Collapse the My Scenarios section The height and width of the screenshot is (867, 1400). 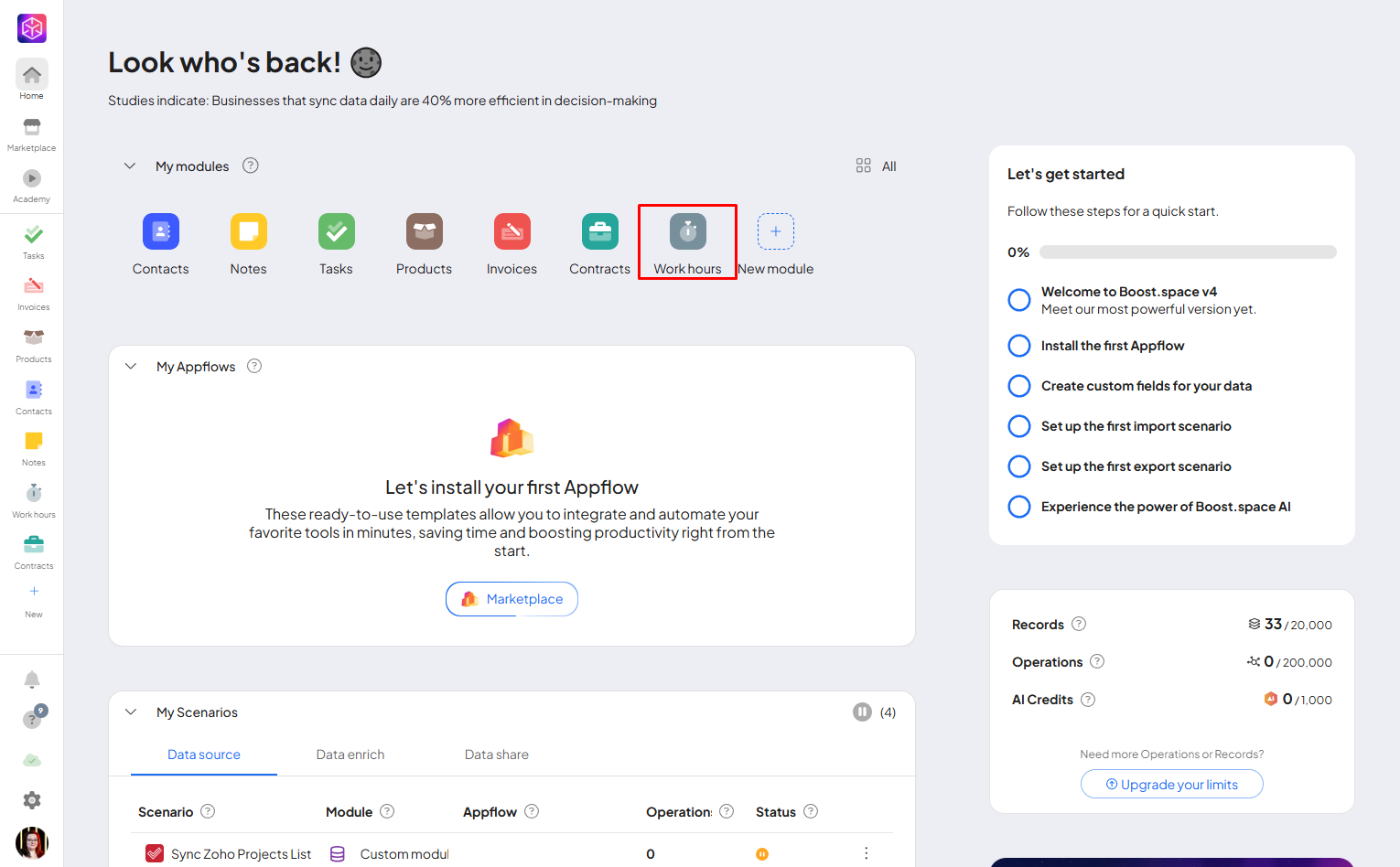[131, 712]
